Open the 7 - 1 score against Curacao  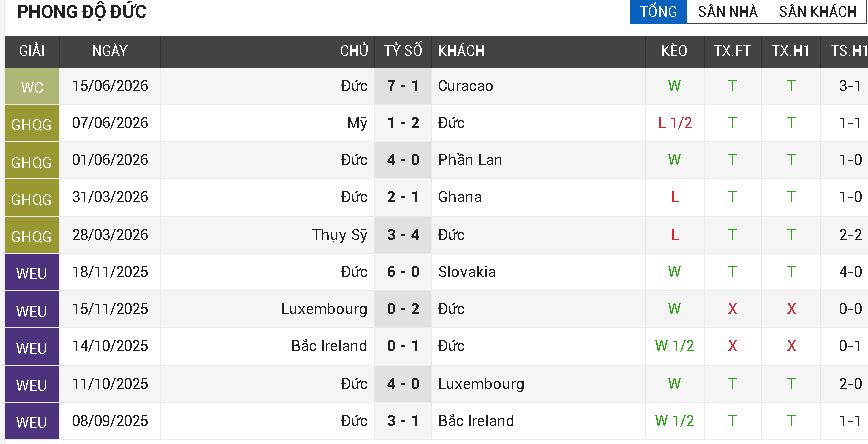pyautogui.click(x=403, y=86)
